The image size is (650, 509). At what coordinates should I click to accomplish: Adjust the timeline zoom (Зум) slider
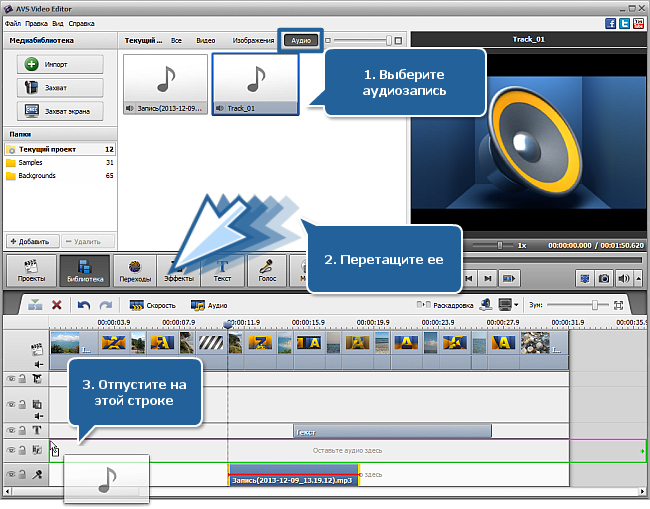[x=594, y=305]
